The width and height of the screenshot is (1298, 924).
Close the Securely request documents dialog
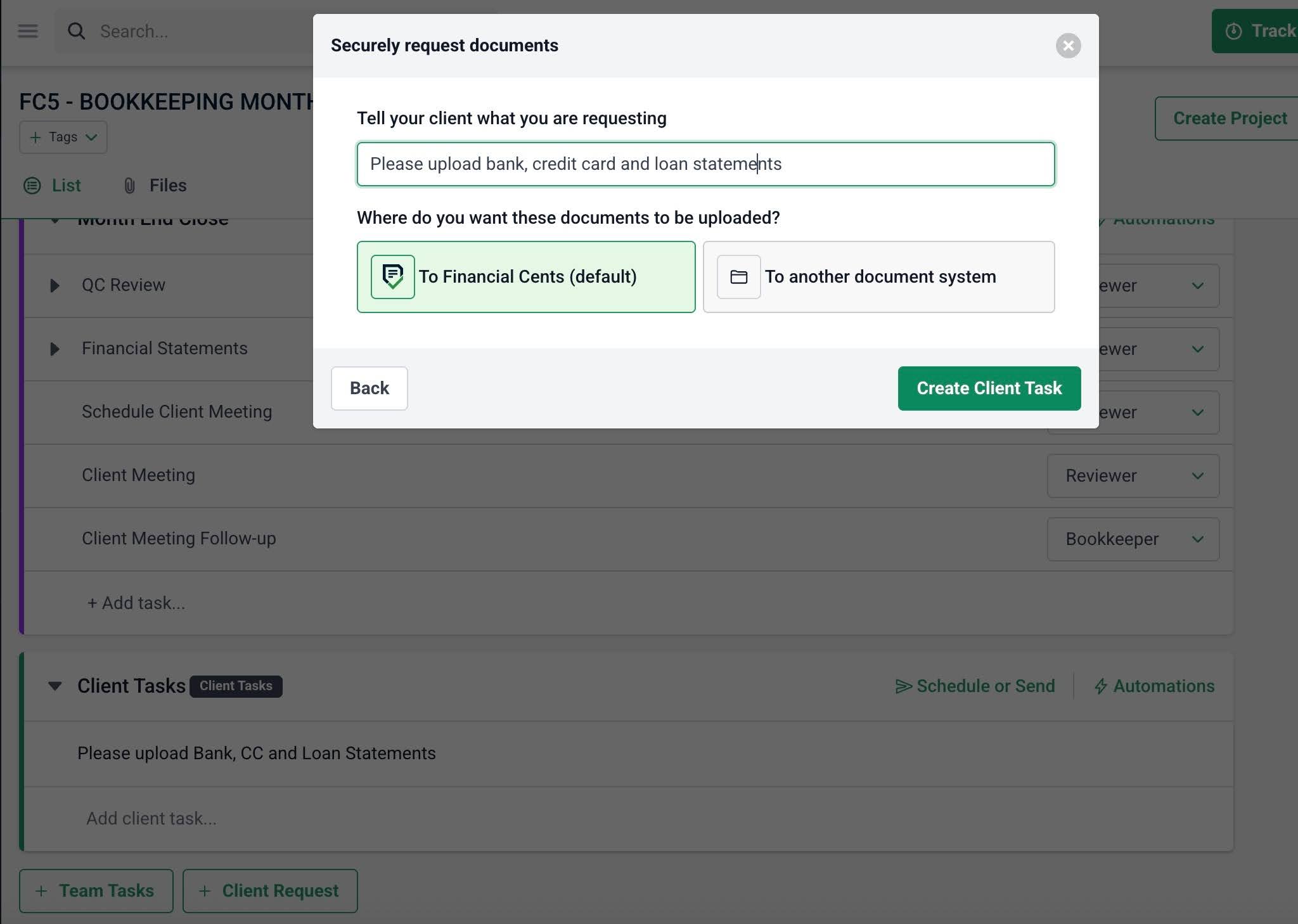pos(1068,46)
